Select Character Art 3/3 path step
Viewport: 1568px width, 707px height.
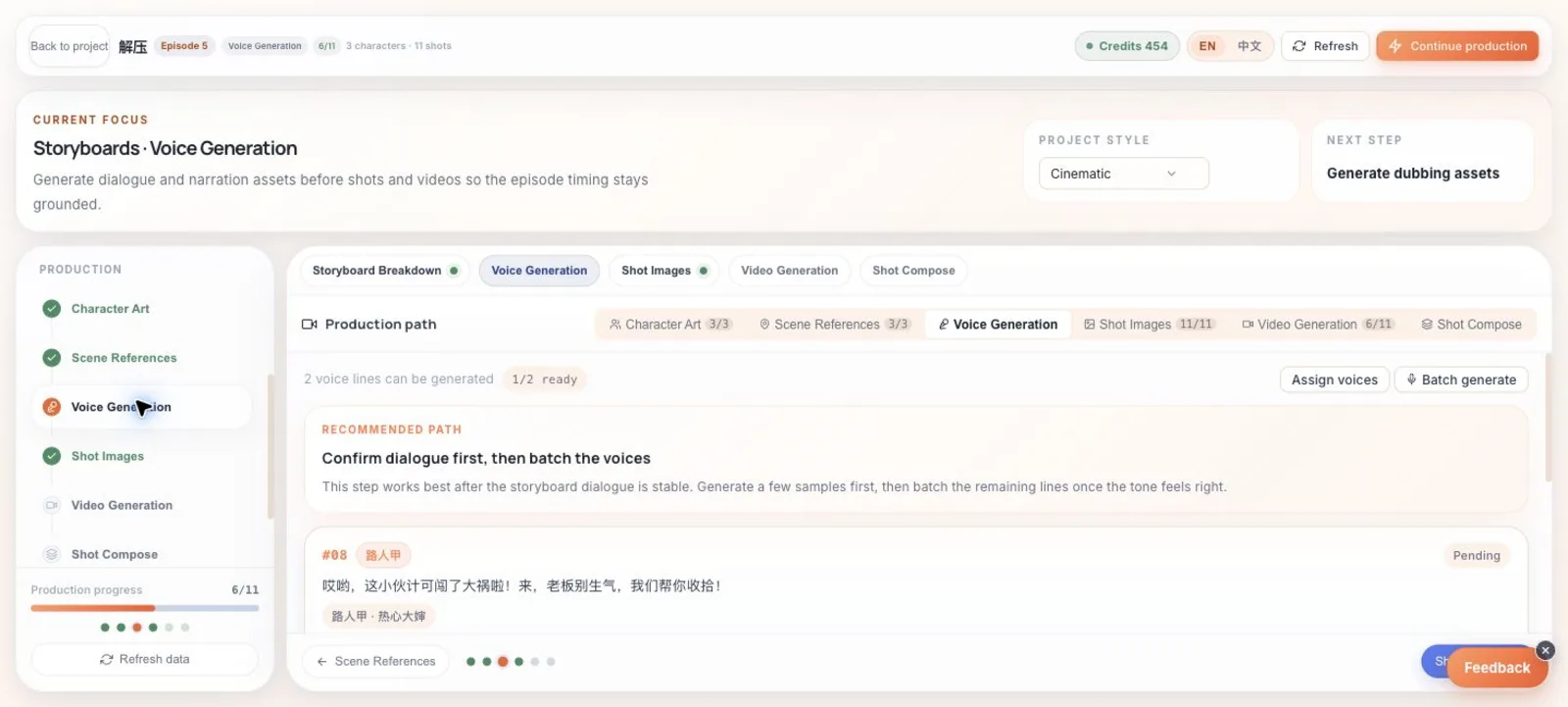tap(670, 325)
